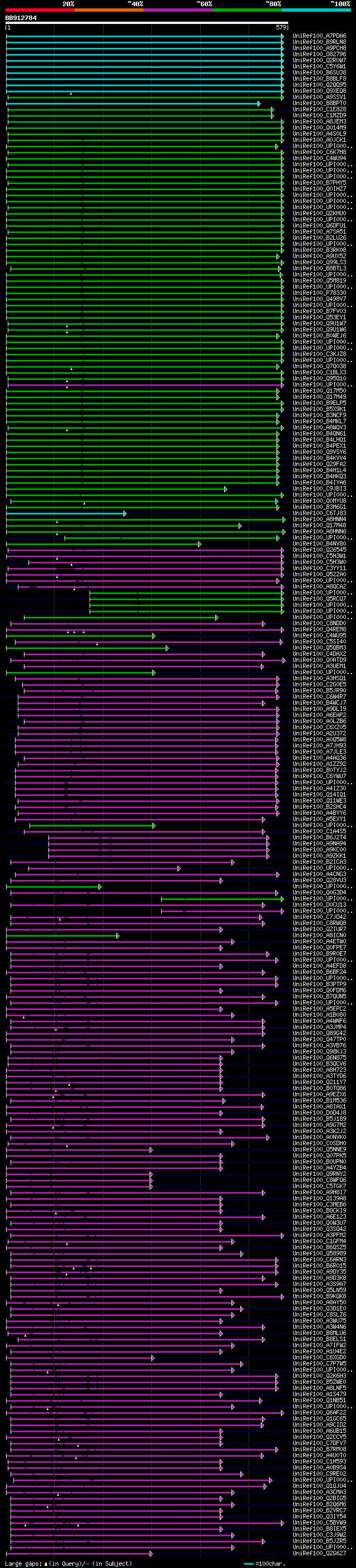Screen dimensions: 356x1568
Task: Select UniRef100_Q4REM8 hit
Action: pyautogui.click(x=319, y=630)
